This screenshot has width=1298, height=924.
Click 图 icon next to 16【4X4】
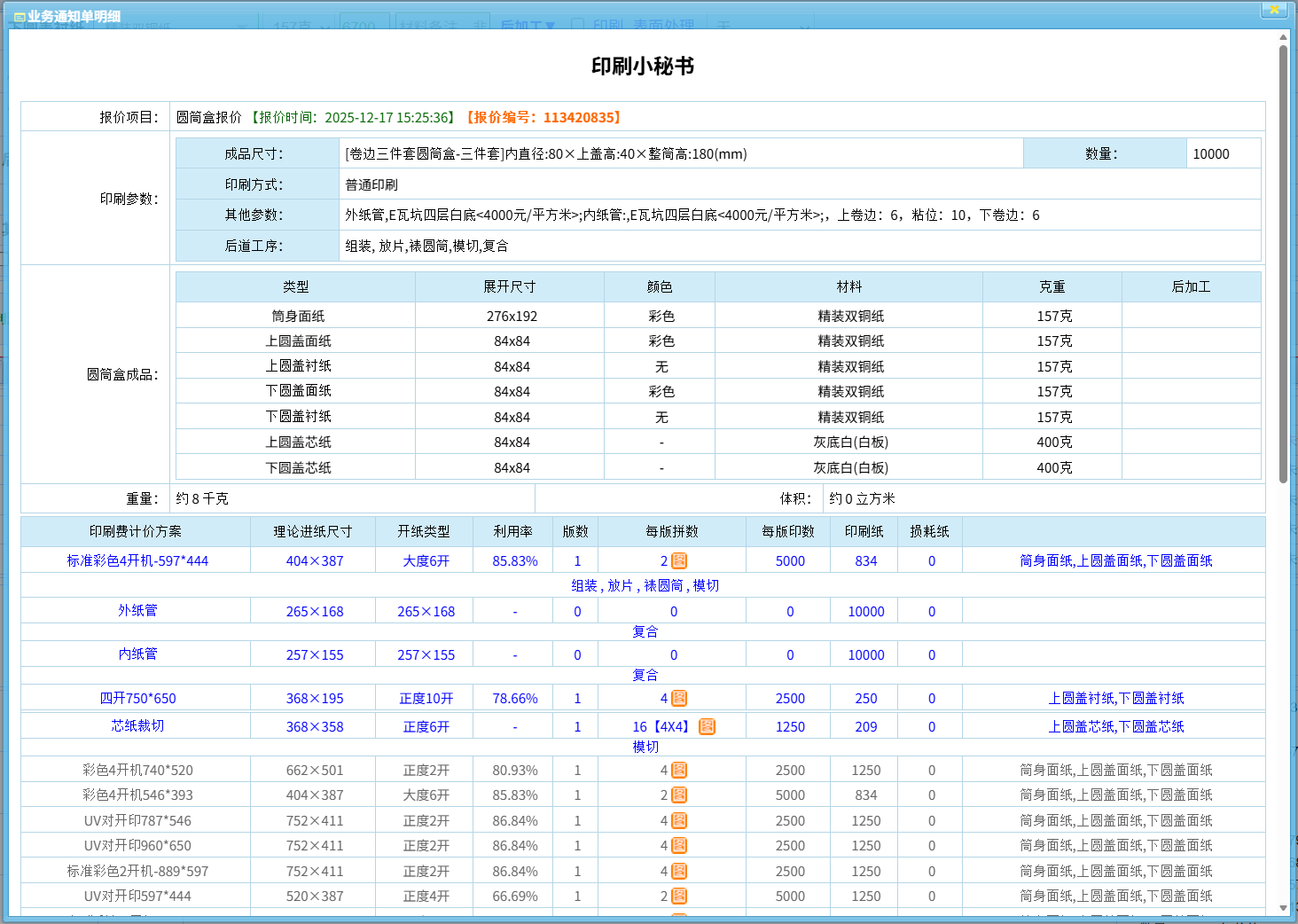707,727
